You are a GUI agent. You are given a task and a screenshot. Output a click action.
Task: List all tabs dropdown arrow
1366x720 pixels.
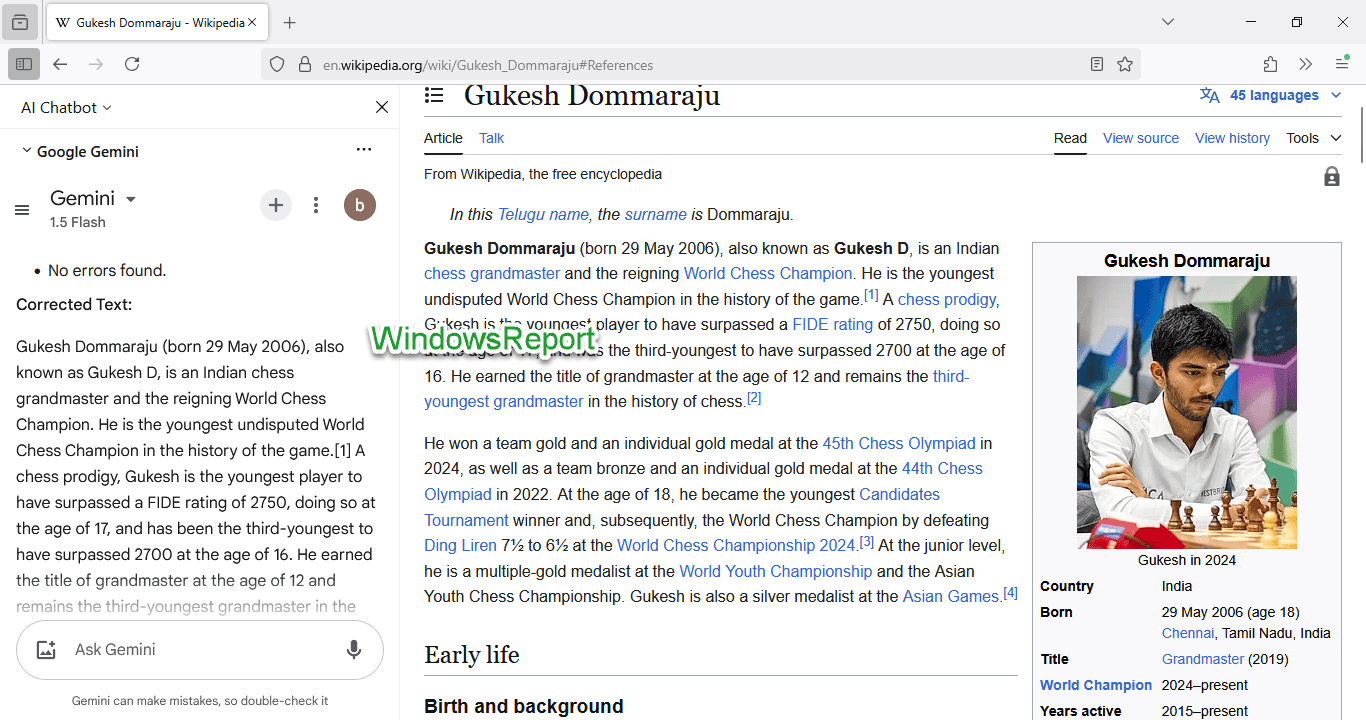pyautogui.click(x=1168, y=22)
